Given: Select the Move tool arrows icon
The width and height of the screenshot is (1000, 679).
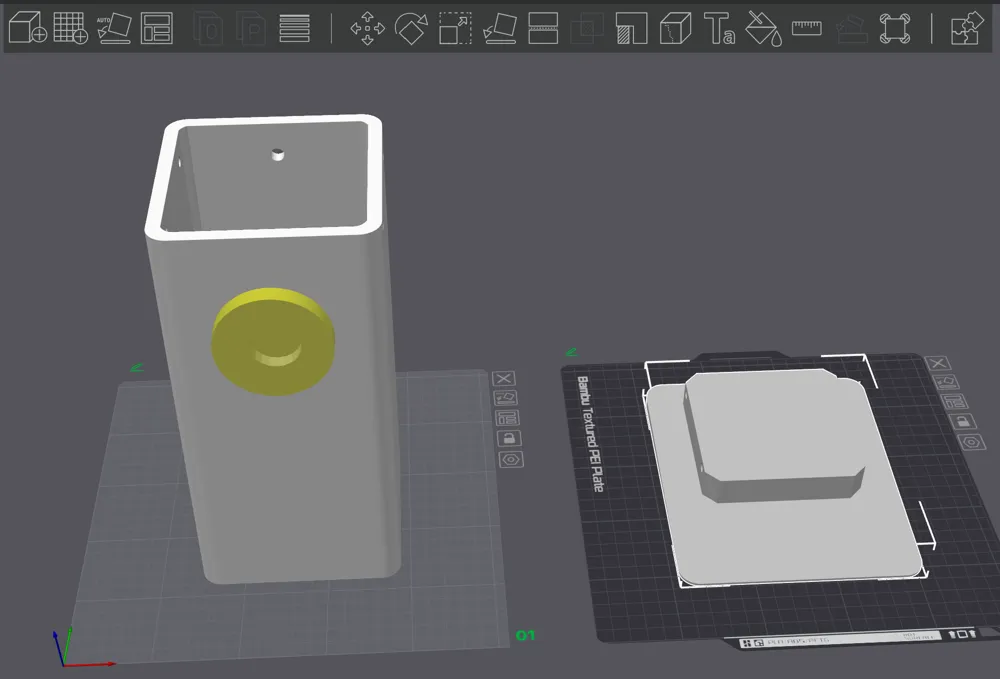Looking at the screenshot, I should [x=368, y=29].
